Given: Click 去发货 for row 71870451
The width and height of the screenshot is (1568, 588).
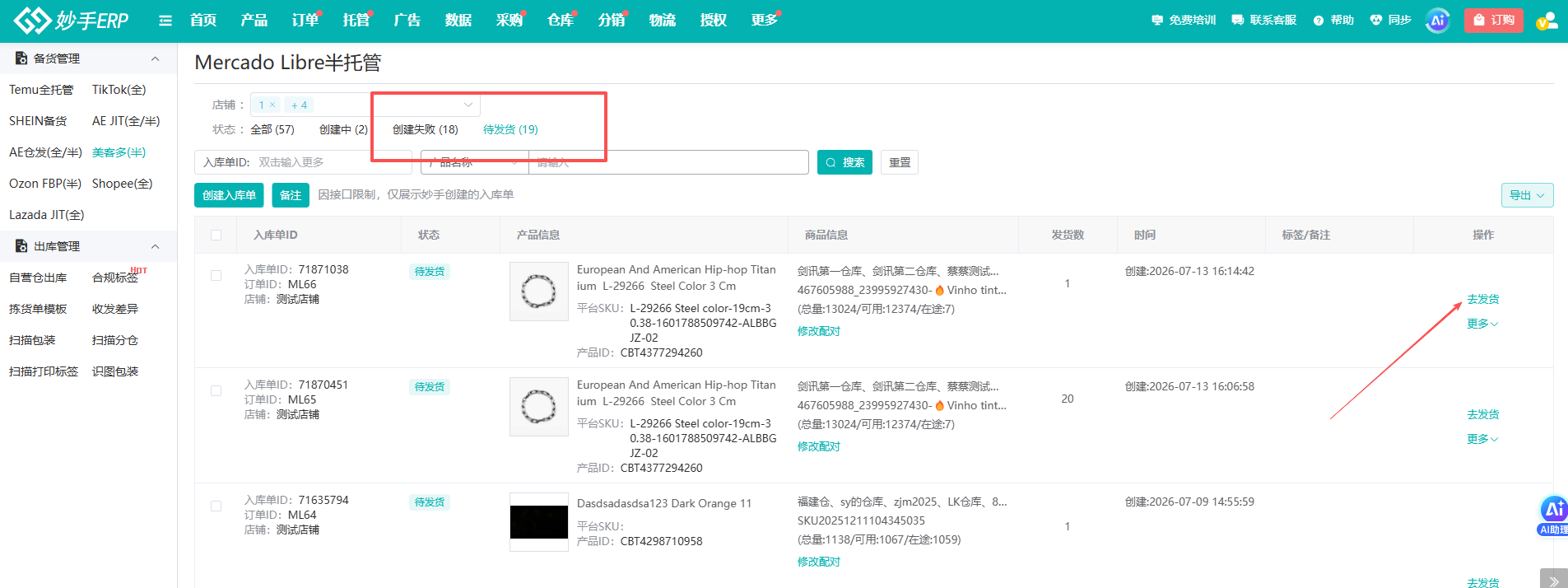Looking at the screenshot, I should pos(1482,414).
